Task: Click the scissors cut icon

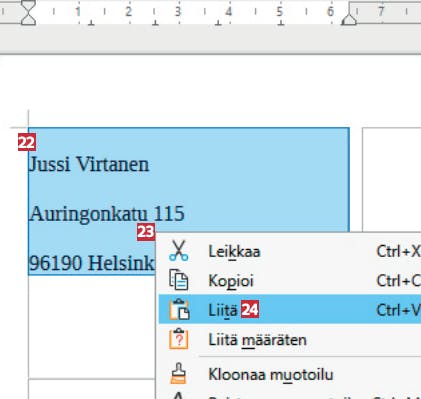Action: 179,251
